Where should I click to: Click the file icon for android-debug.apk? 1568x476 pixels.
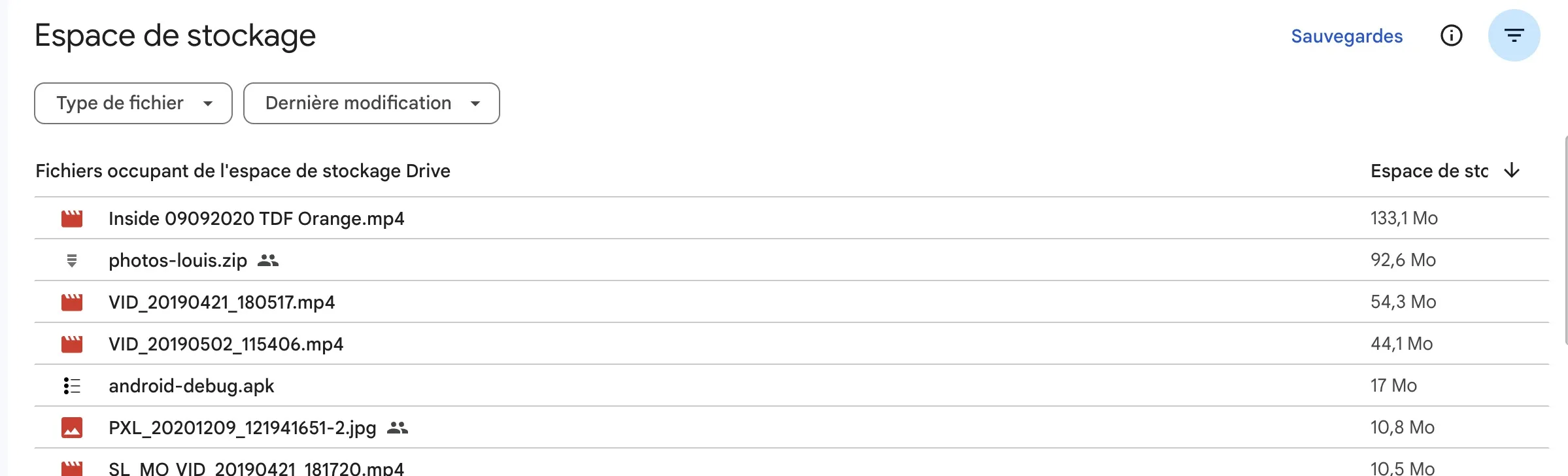pos(72,386)
